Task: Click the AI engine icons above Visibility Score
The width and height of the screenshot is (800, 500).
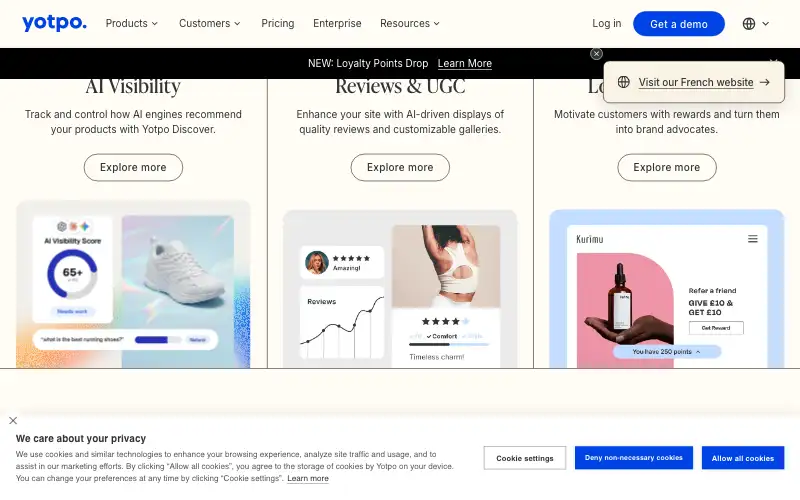Action: [72, 227]
